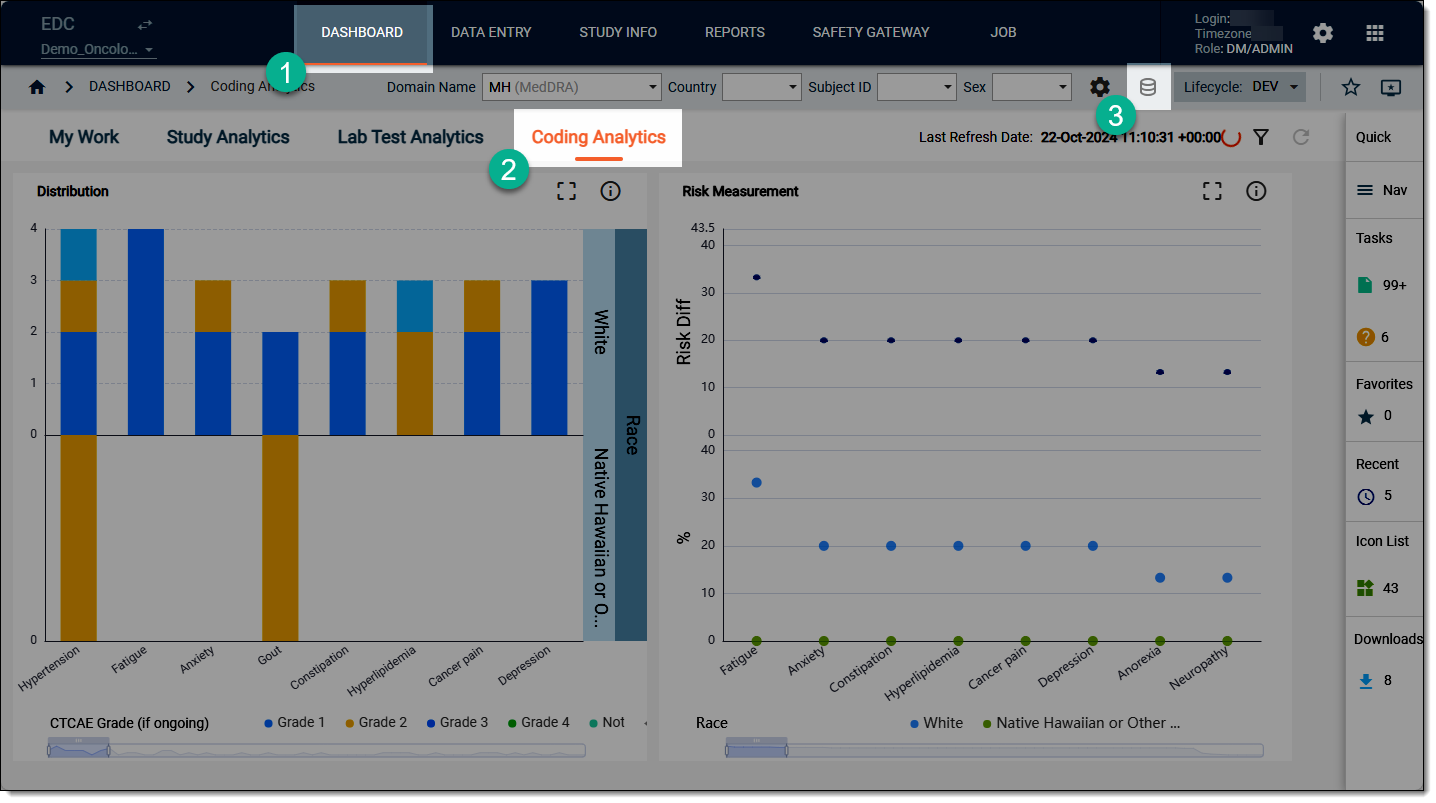Select the Coding Analytics tab

[598, 137]
